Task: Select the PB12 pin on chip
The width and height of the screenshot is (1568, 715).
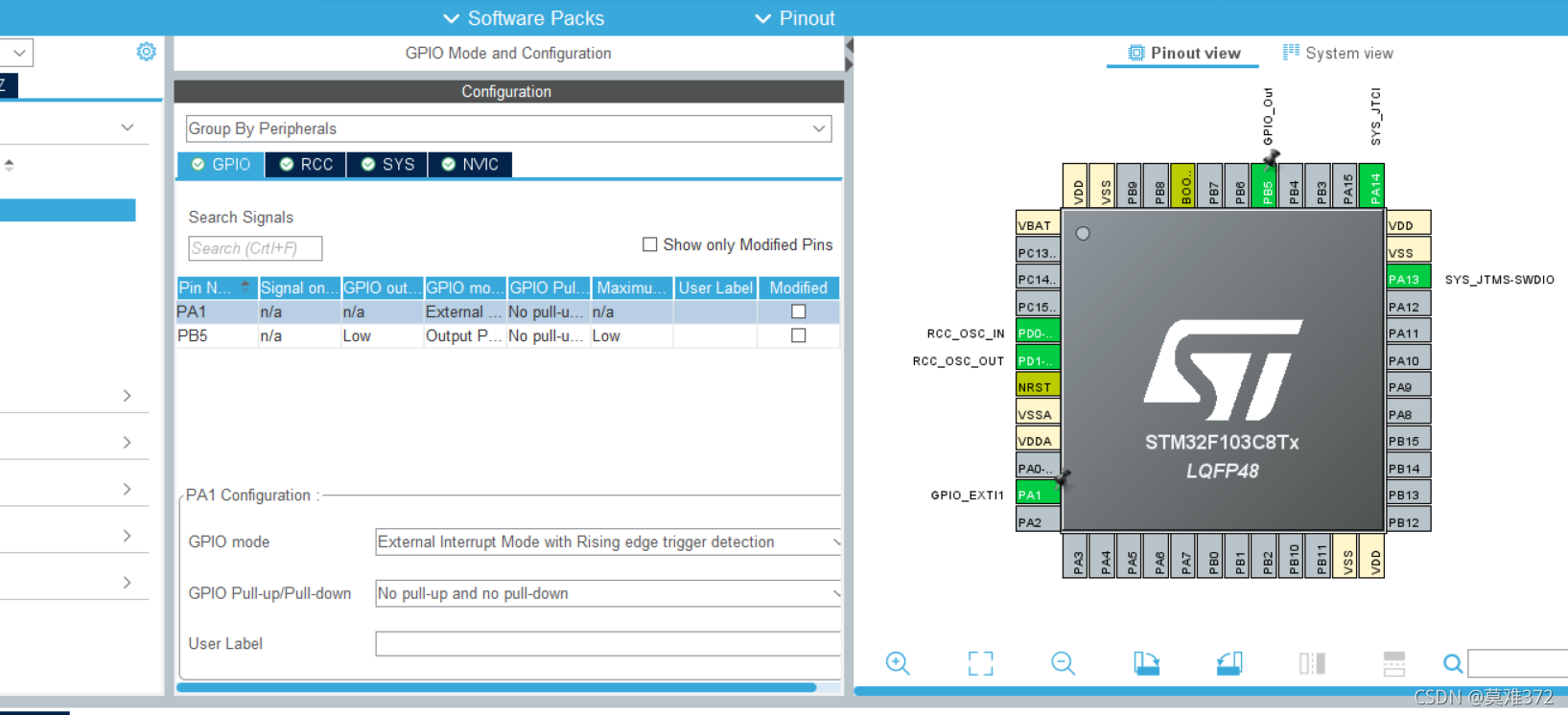Action: (1409, 521)
